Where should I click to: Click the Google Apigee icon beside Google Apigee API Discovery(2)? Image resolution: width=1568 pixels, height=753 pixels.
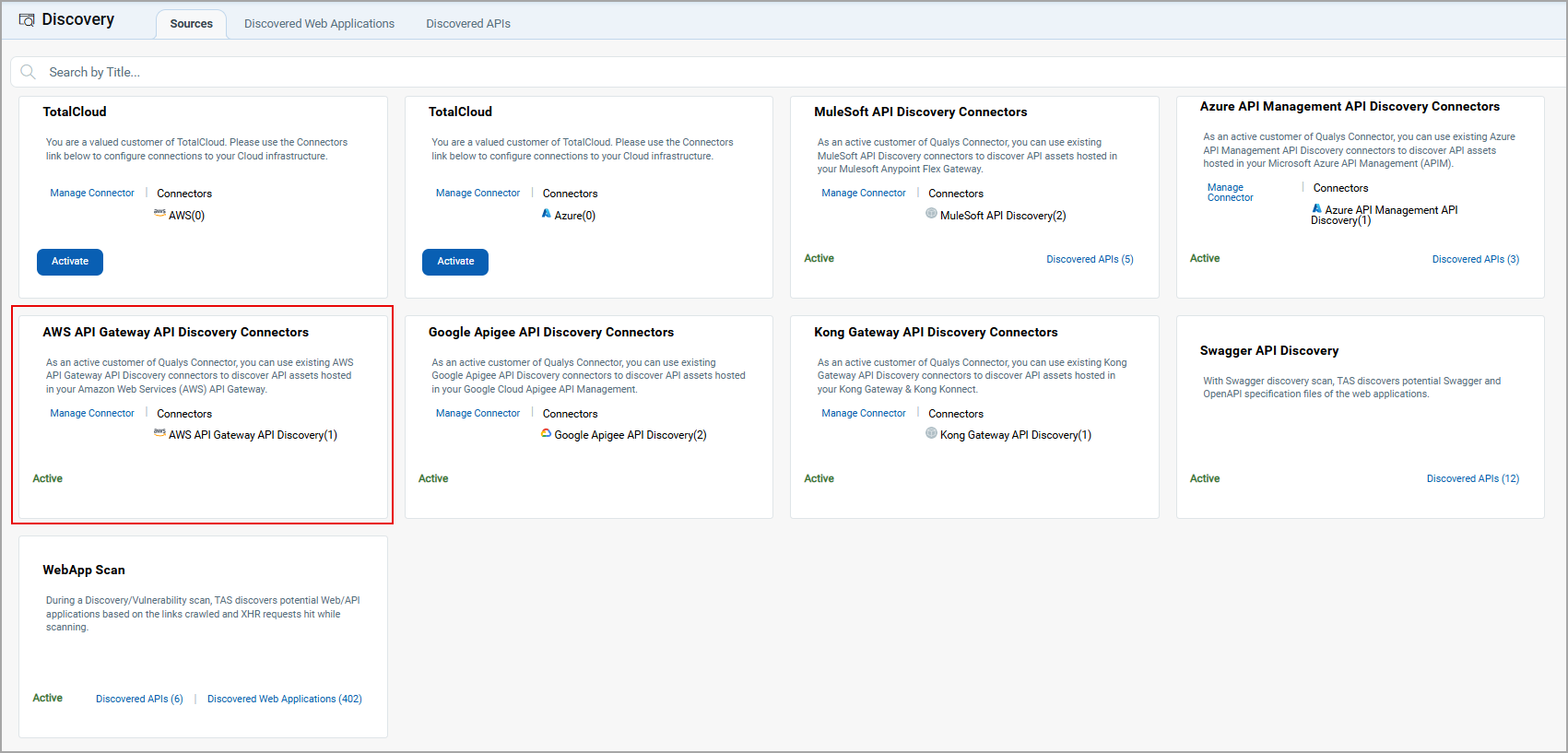547,432
